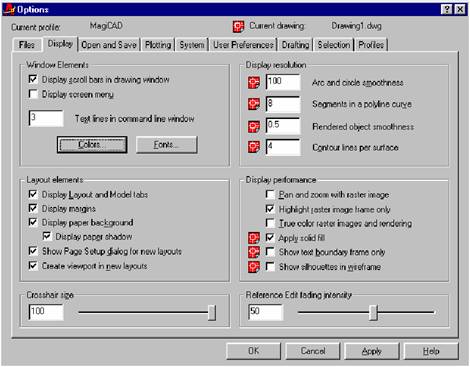Click the Contour lines per surface field
This screenshot has height=367, width=470.
point(283,147)
